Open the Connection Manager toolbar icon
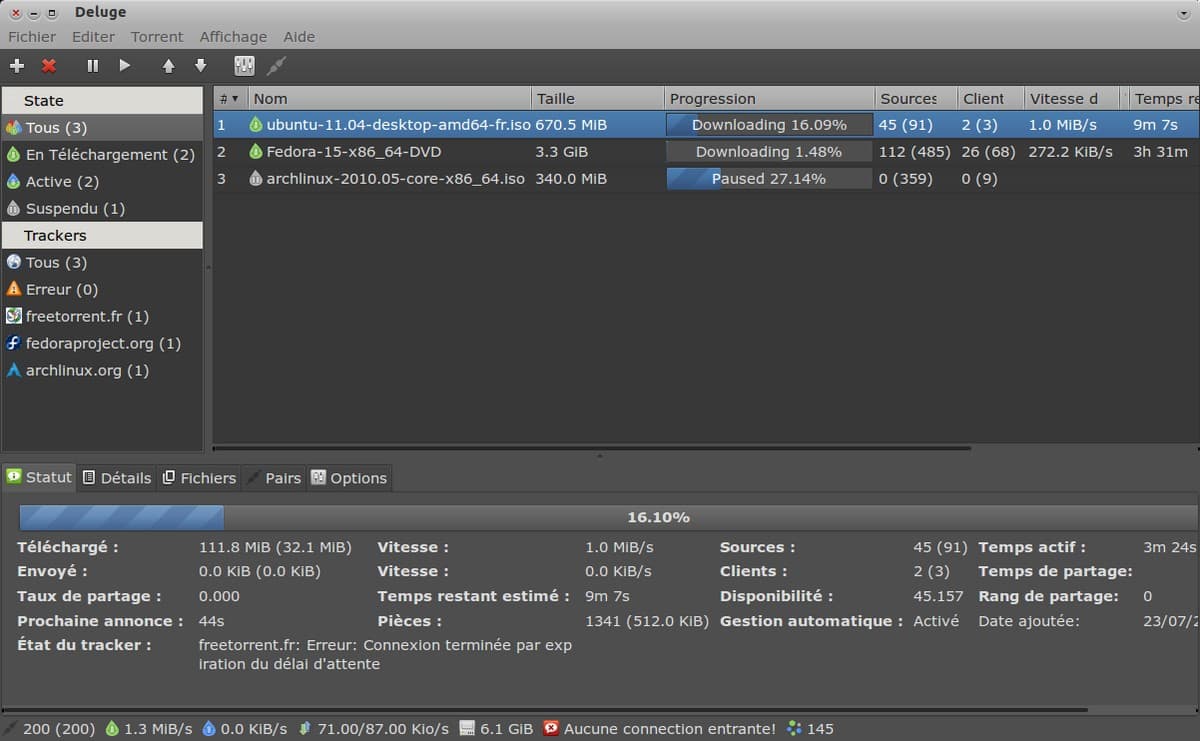The height and width of the screenshot is (741, 1200). pos(276,66)
